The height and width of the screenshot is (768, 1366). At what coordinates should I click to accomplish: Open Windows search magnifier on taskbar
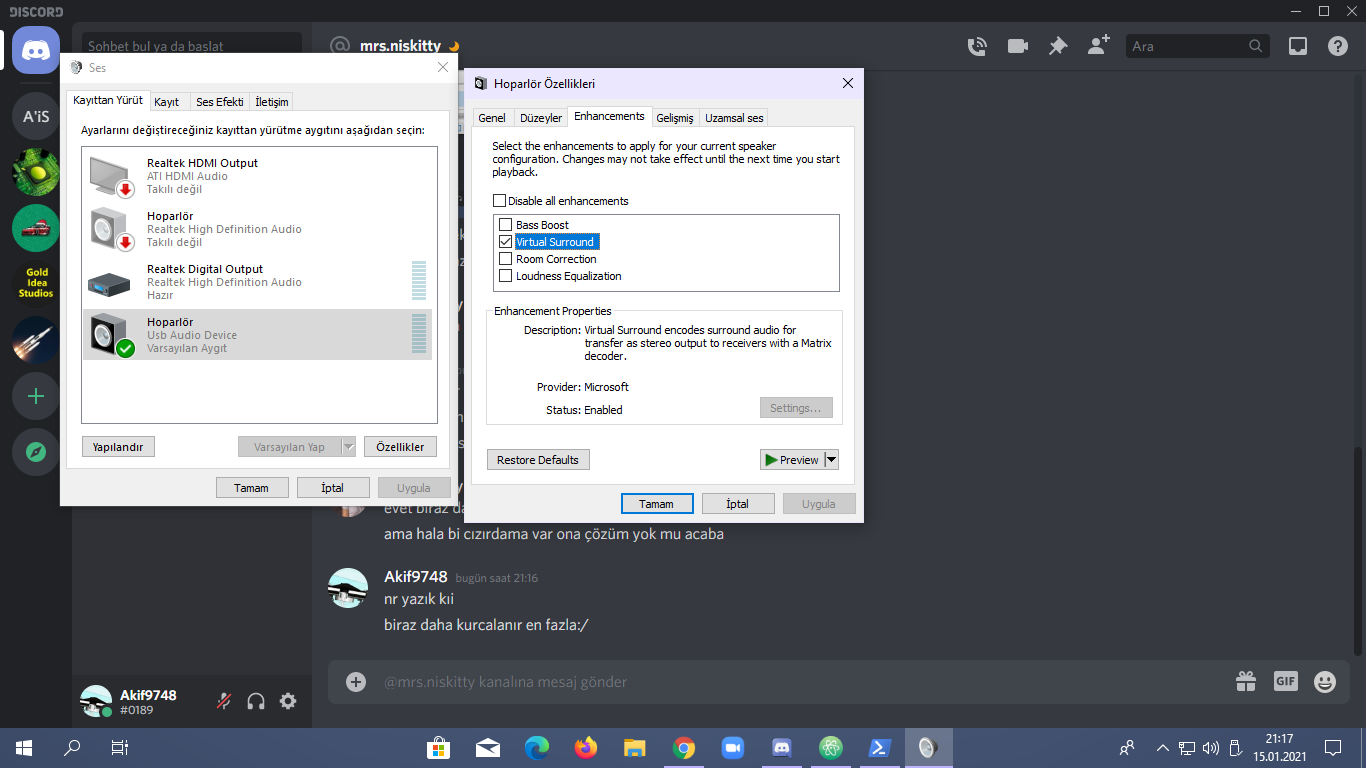(72, 748)
